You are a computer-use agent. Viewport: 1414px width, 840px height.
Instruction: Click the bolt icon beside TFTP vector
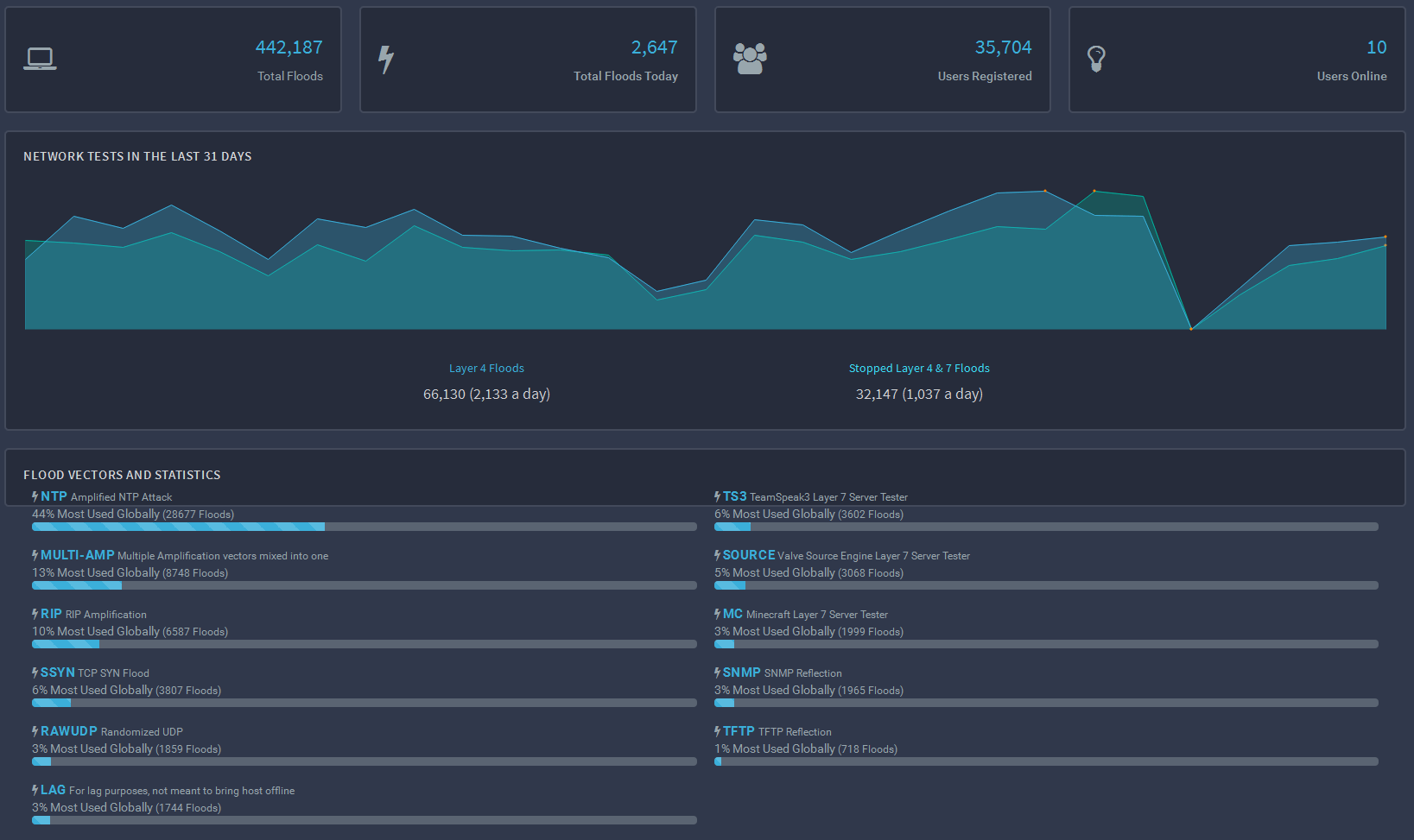pos(718,731)
